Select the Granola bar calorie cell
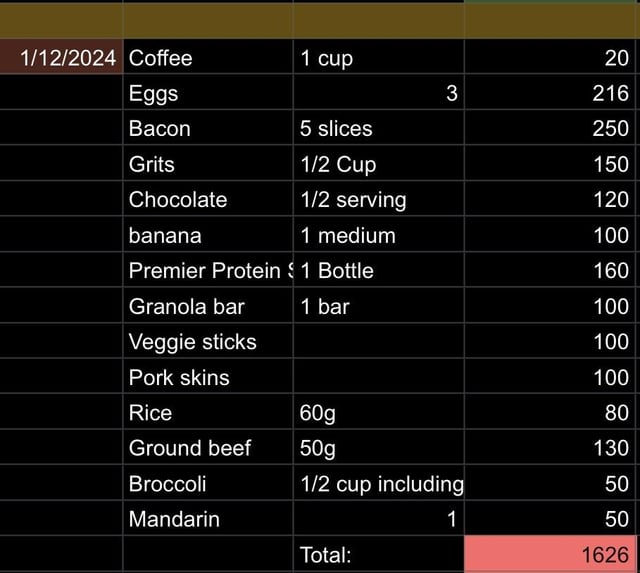 tap(550, 305)
